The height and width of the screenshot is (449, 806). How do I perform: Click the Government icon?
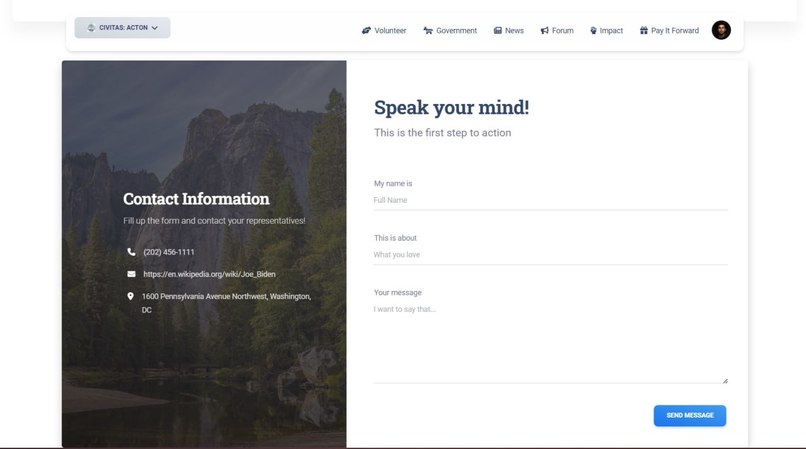tap(428, 30)
